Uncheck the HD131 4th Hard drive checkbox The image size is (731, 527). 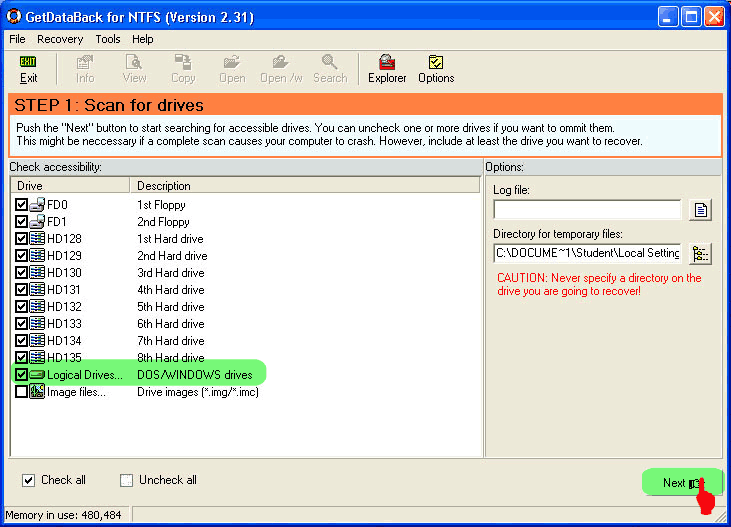[21, 290]
